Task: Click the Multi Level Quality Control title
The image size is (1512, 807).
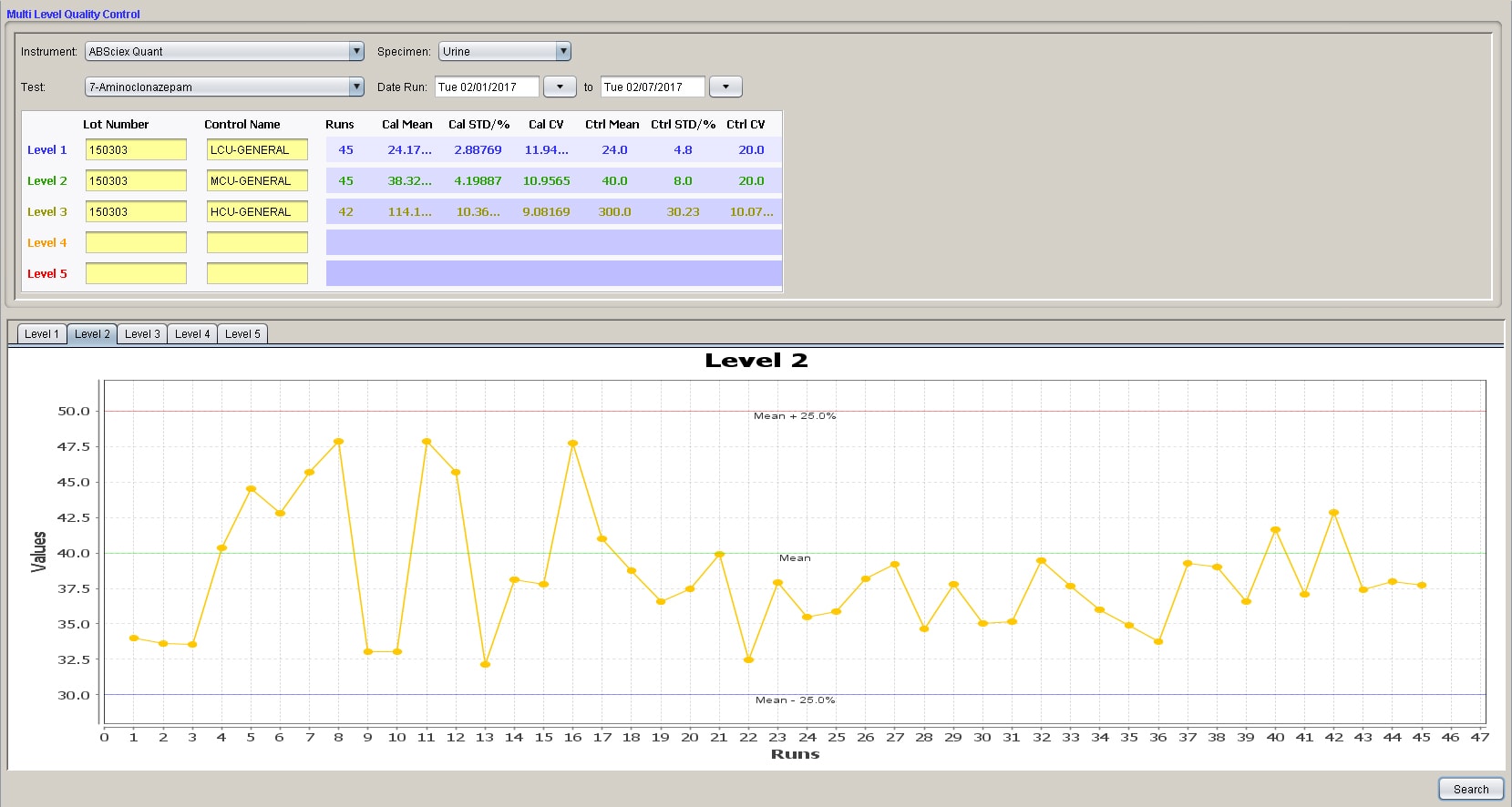Action: point(74,15)
